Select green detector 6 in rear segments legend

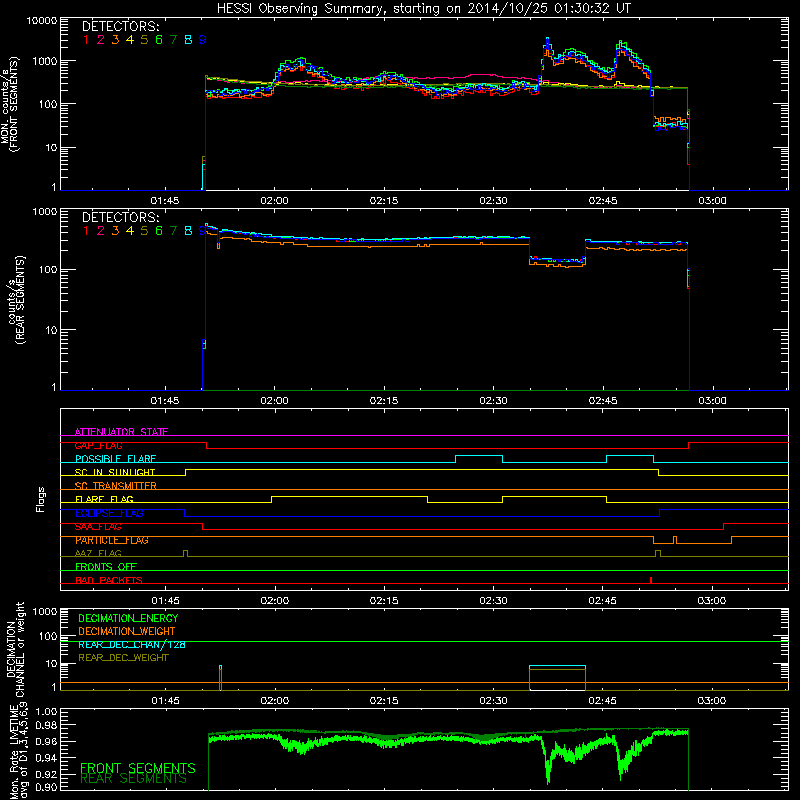tap(159, 231)
